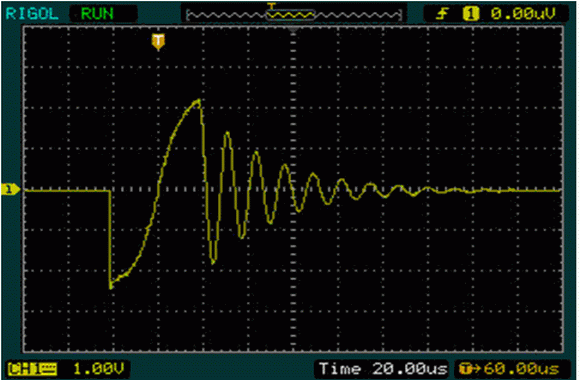The height and width of the screenshot is (380, 580).
Task: Click the trigger offset T arrow icon
Action: point(469,369)
